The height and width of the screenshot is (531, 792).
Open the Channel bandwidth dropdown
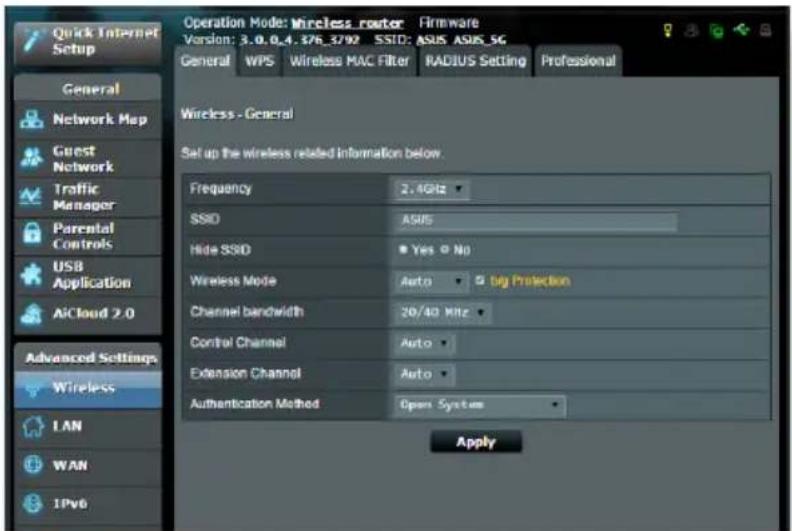[x=443, y=312]
